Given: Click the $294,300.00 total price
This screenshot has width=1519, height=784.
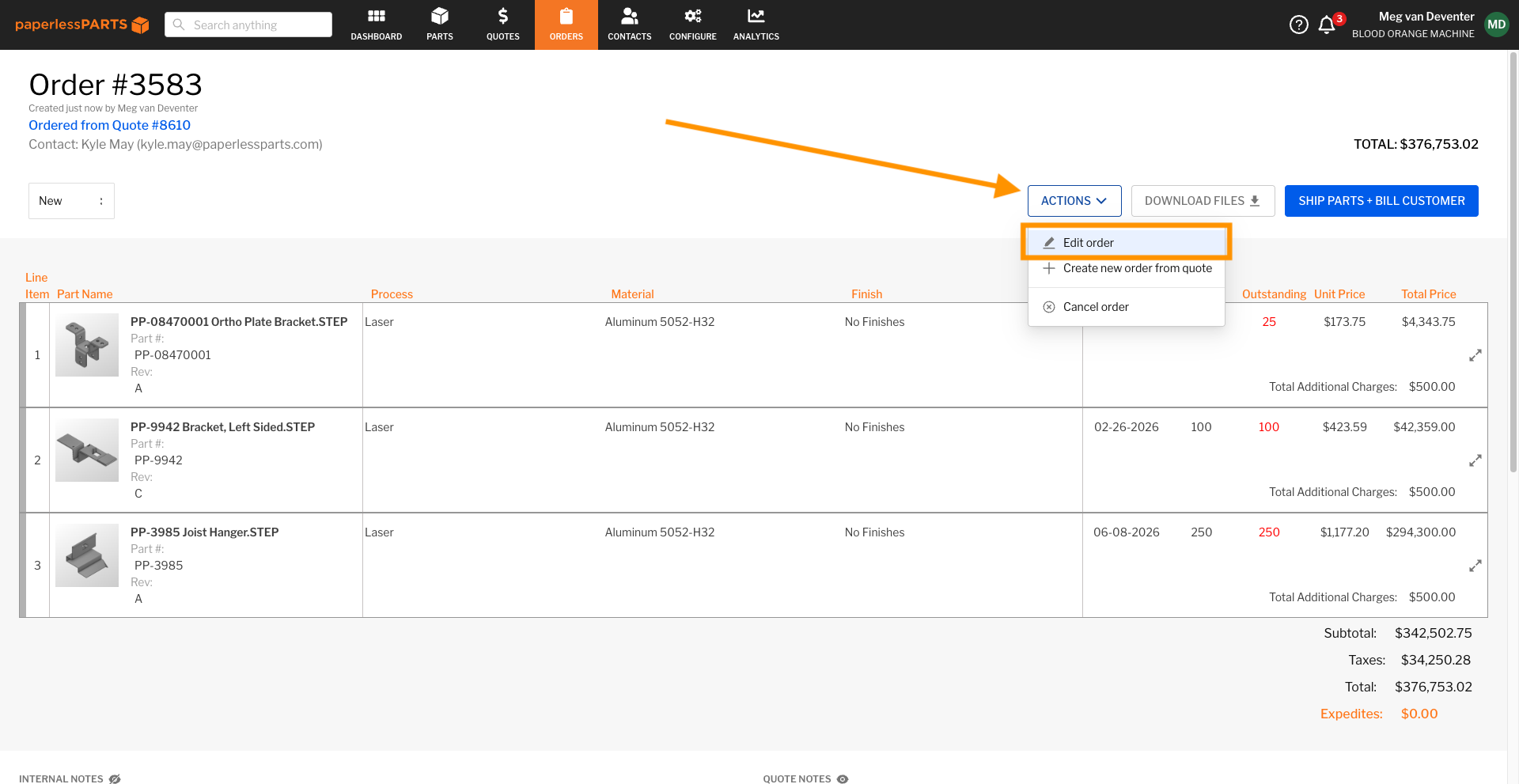Looking at the screenshot, I should tap(1421, 532).
